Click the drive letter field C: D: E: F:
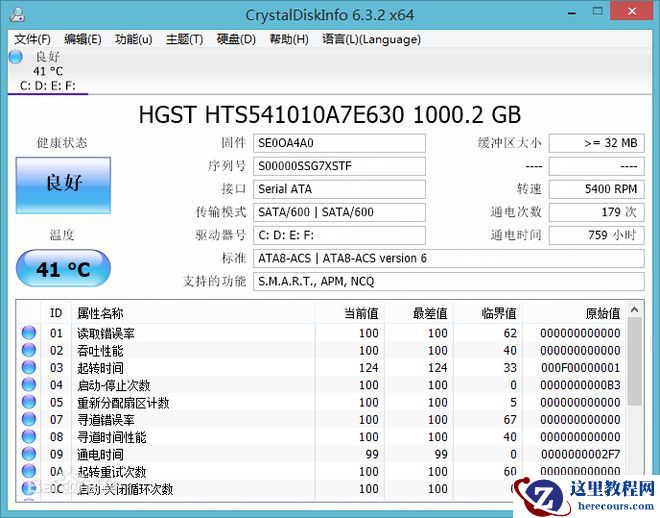The height and width of the screenshot is (518, 660). (x=339, y=235)
